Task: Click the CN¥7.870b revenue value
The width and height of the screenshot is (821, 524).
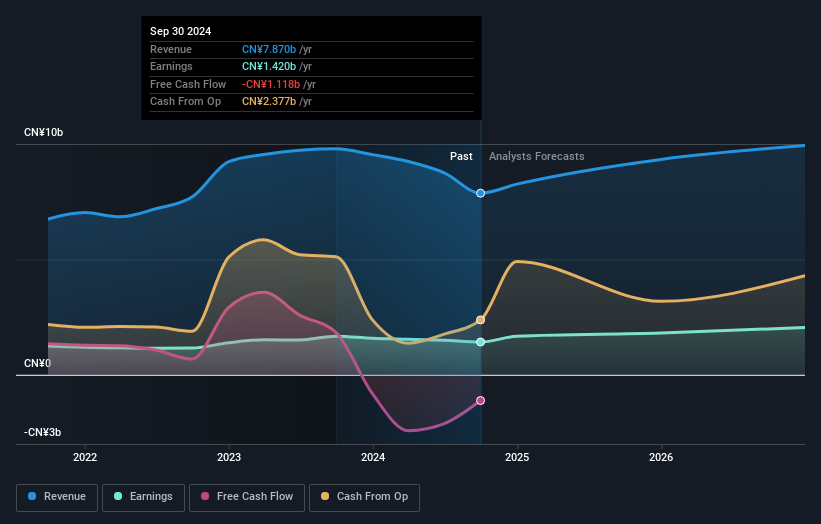Action: coord(269,49)
